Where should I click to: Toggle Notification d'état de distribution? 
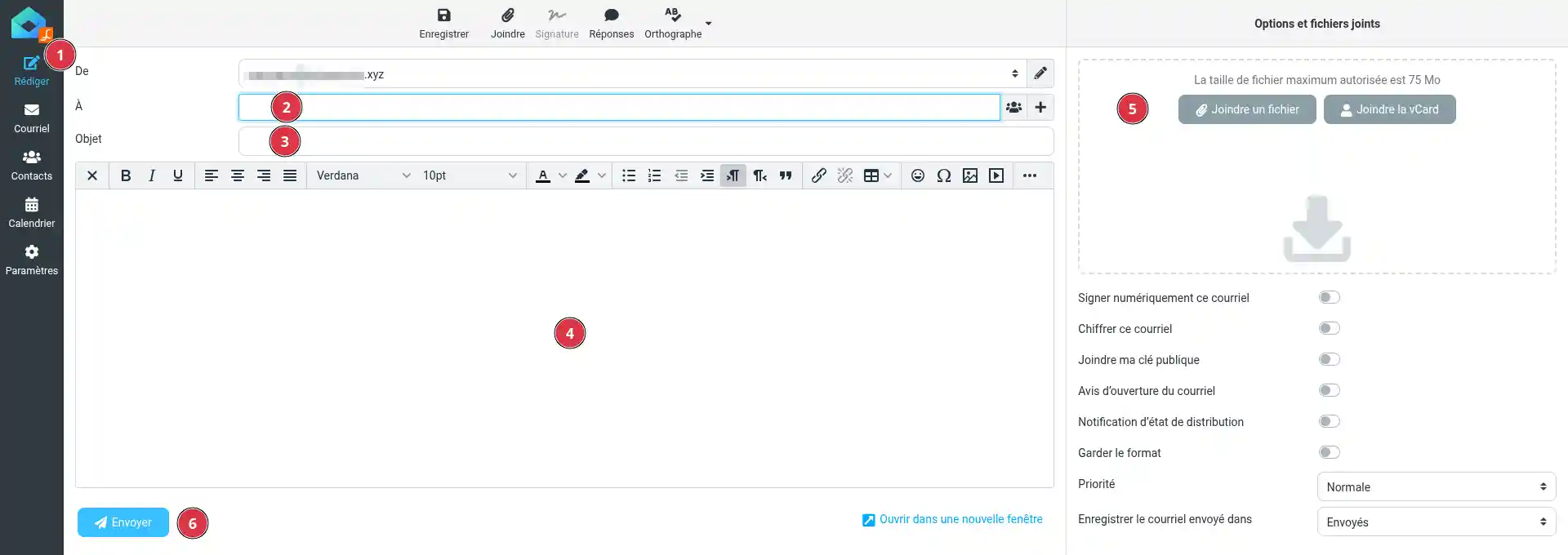pyautogui.click(x=1330, y=421)
